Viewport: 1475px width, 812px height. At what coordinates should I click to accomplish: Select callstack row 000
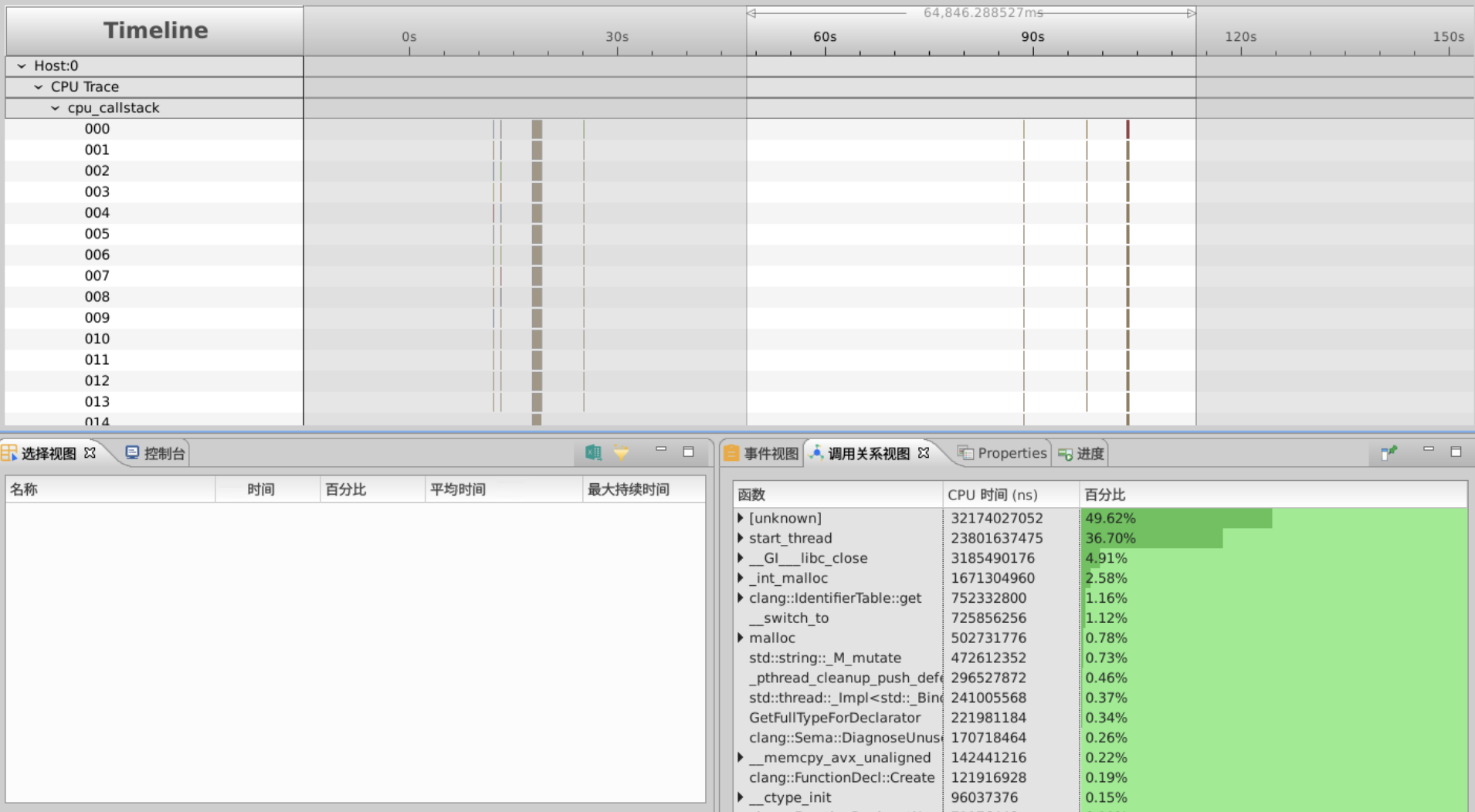(97, 129)
